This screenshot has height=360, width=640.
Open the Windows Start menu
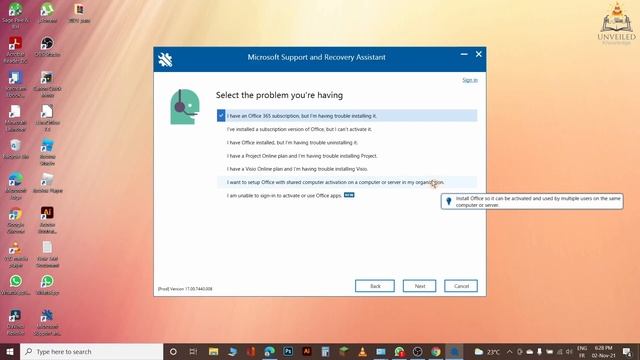10,351
